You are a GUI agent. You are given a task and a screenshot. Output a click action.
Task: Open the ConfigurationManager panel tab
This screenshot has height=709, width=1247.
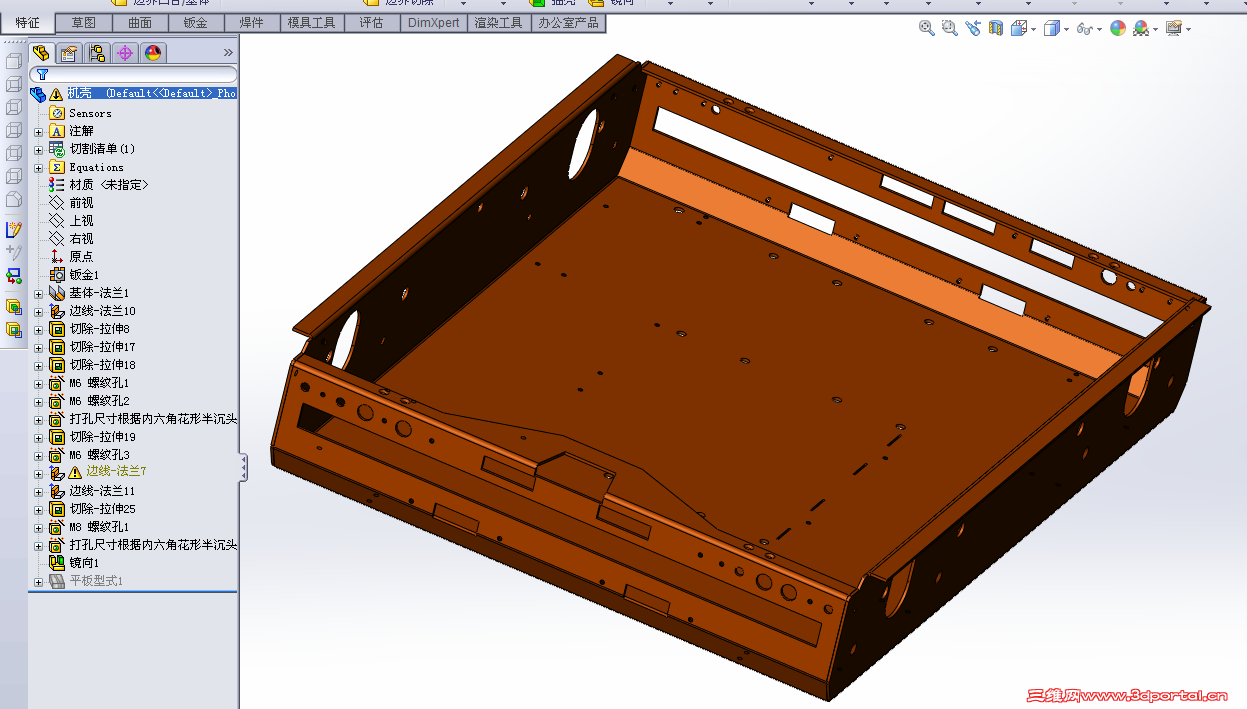97,53
